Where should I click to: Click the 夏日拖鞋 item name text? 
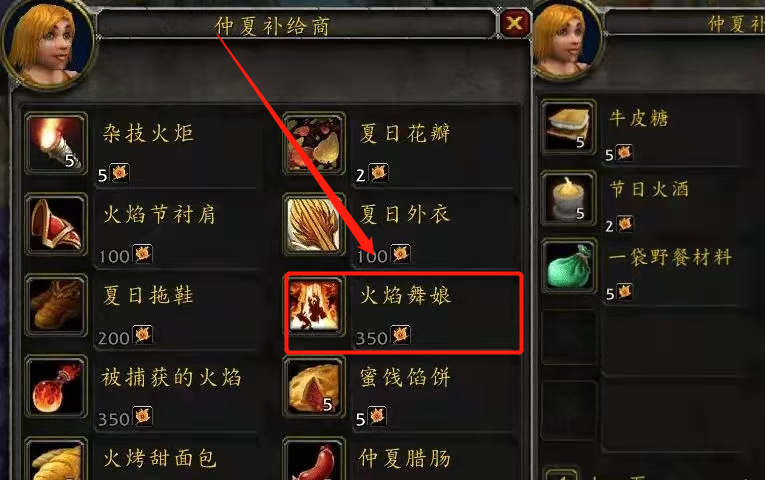point(148,295)
